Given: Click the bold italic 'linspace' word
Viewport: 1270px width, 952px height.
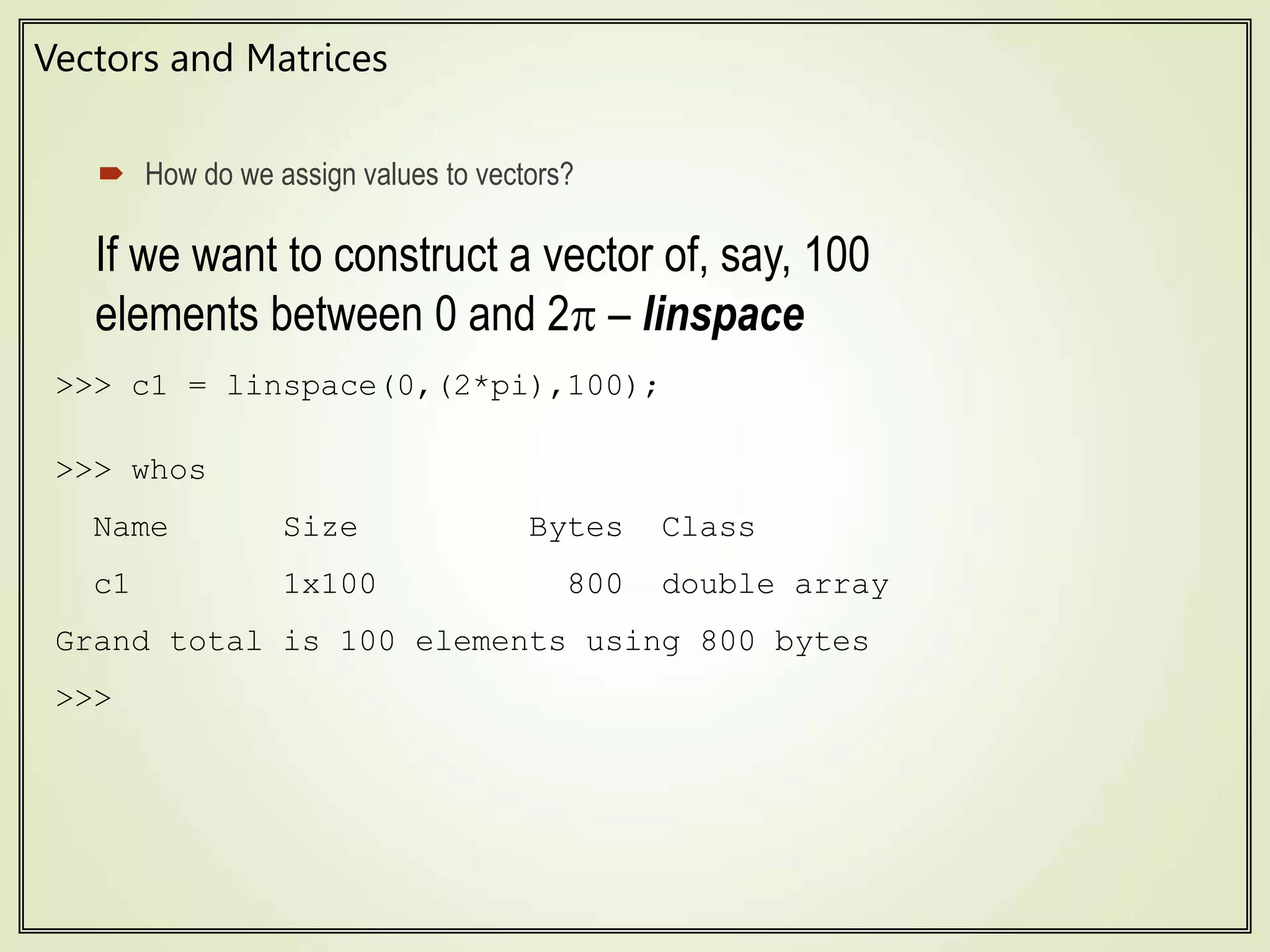Looking at the screenshot, I should pyautogui.click(x=724, y=314).
